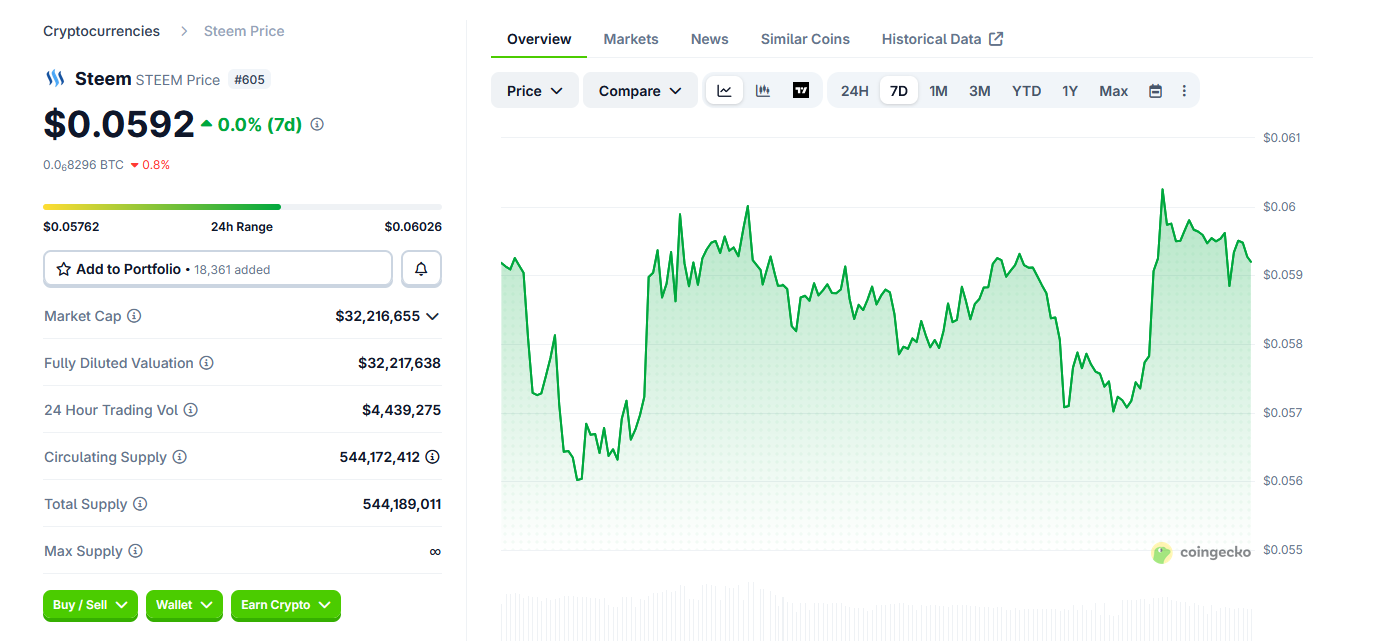Switch to line chart view icon
This screenshot has width=1377, height=641.
coord(724,91)
